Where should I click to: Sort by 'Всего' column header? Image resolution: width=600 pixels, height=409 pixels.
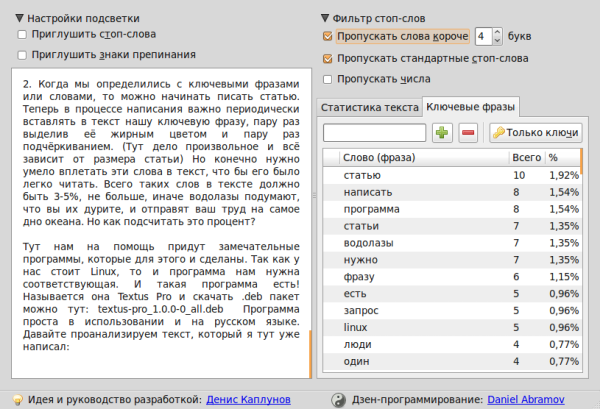pos(527,158)
